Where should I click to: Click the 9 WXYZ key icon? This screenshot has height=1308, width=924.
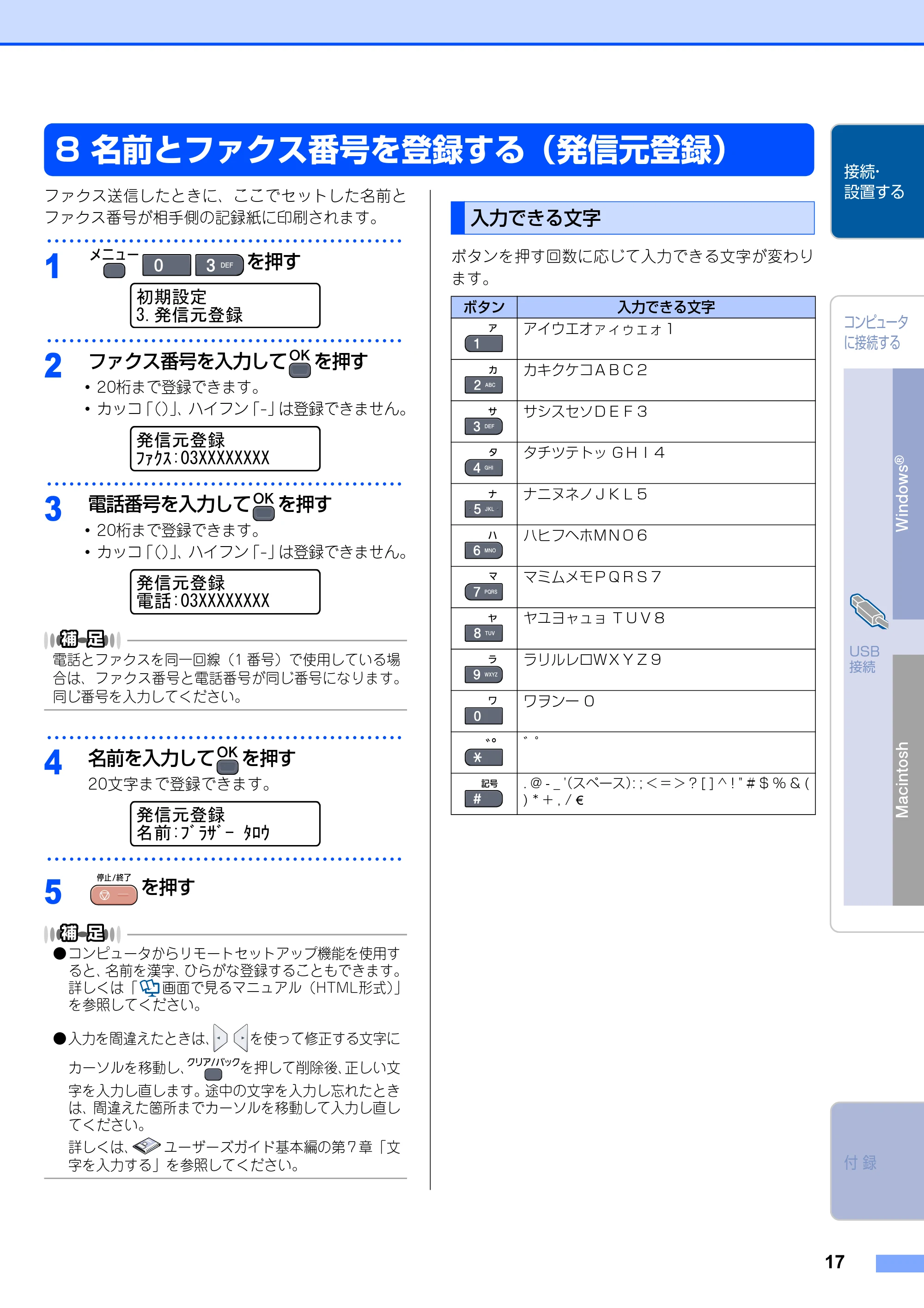pos(484,675)
